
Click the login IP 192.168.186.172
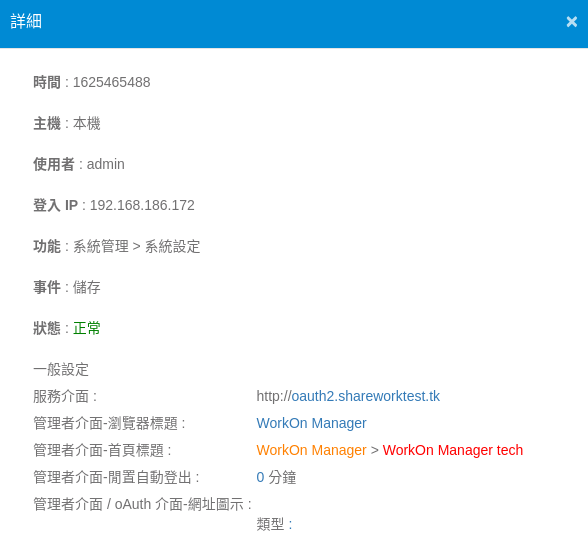(142, 205)
